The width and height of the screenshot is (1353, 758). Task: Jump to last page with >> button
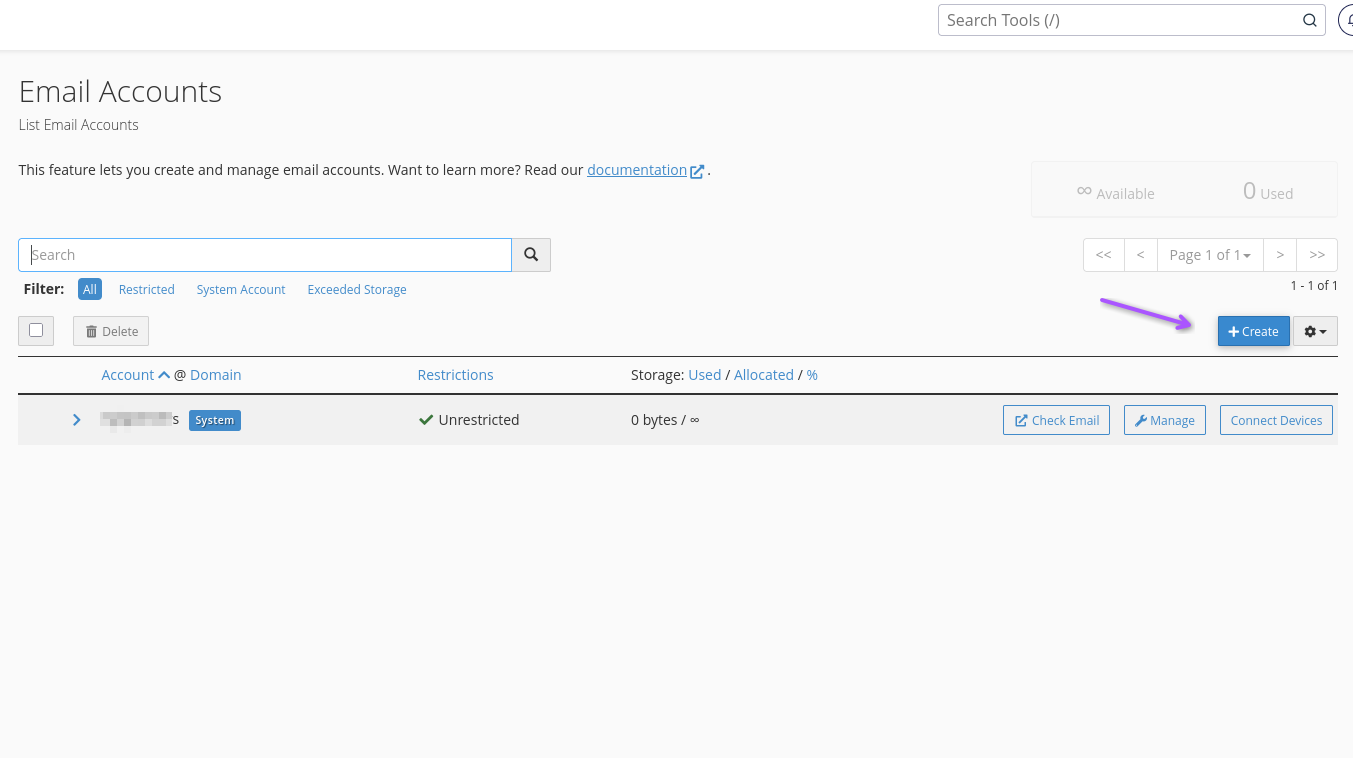click(1317, 255)
